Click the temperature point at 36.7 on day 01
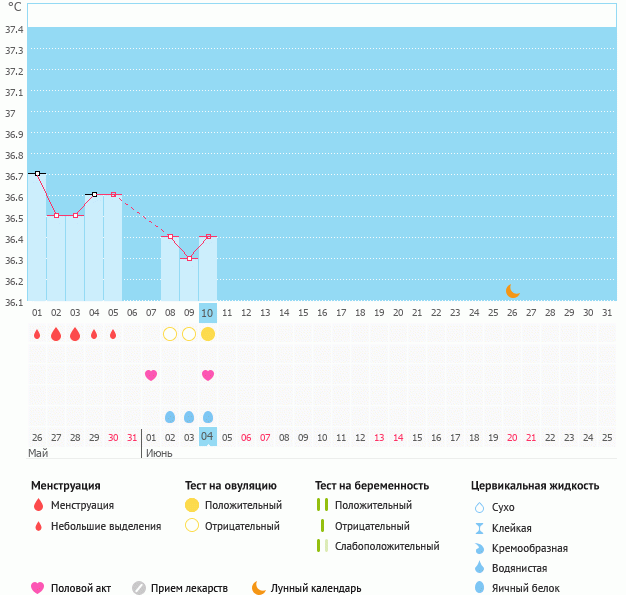The width and height of the screenshot is (626, 595). [x=37, y=173]
